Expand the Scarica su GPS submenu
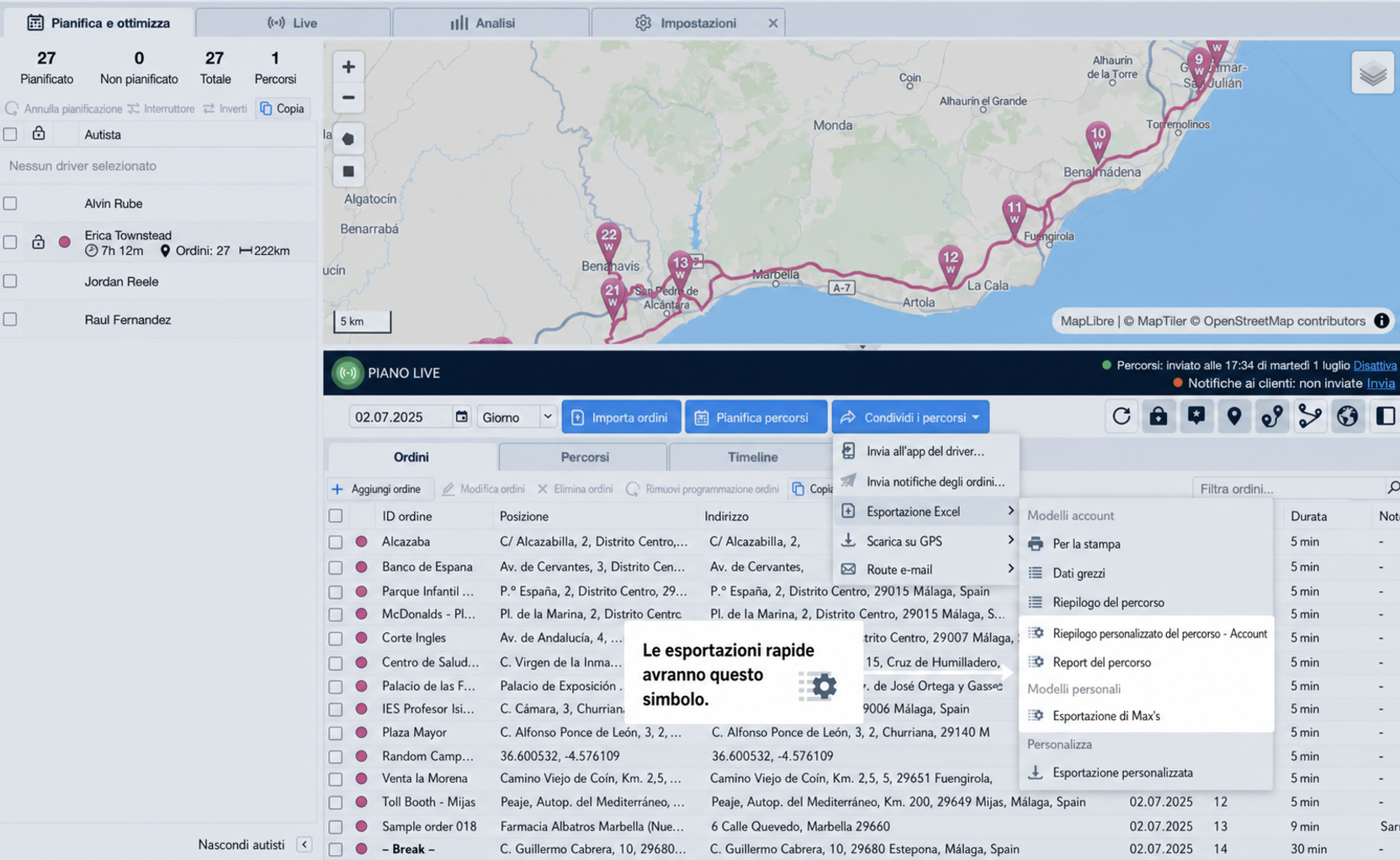1400x860 pixels. pyautogui.click(x=925, y=541)
